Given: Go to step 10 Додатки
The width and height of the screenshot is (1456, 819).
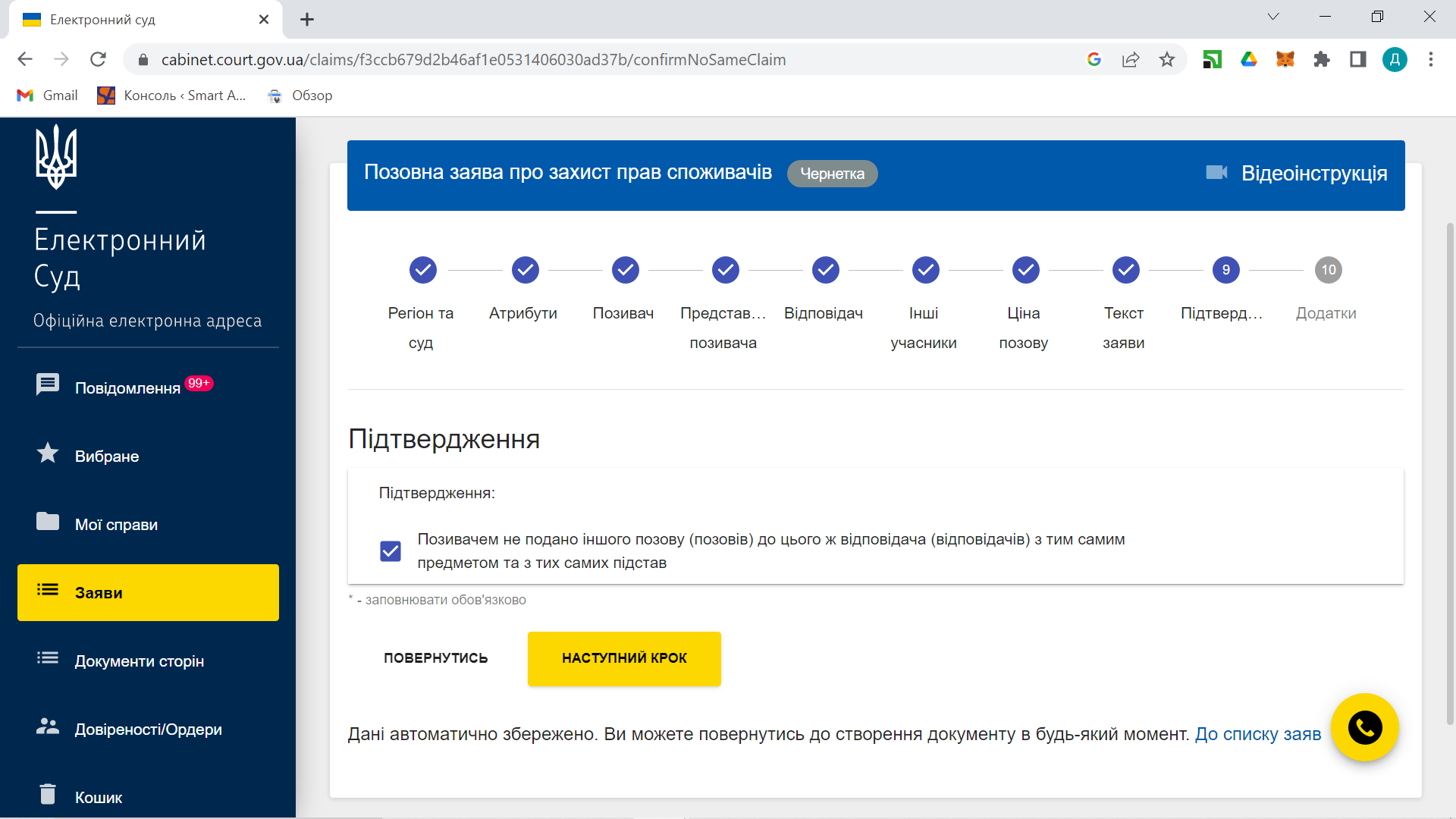Looking at the screenshot, I should (x=1328, y=270).
